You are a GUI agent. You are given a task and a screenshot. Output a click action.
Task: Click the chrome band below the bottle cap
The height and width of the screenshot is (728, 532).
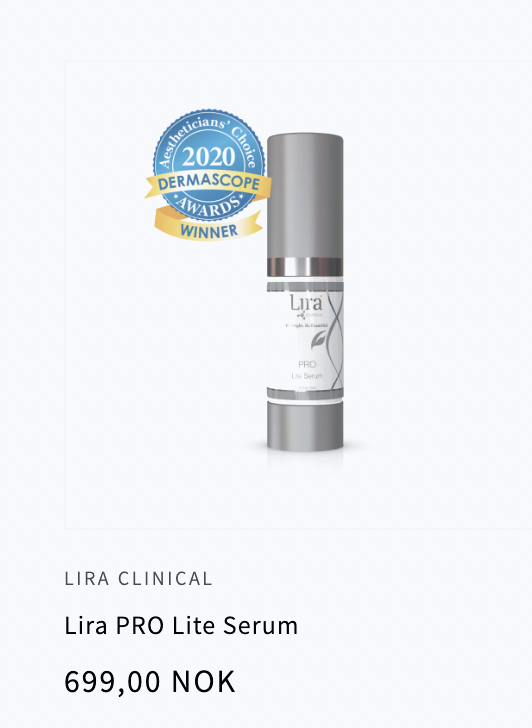coord(305,267)
